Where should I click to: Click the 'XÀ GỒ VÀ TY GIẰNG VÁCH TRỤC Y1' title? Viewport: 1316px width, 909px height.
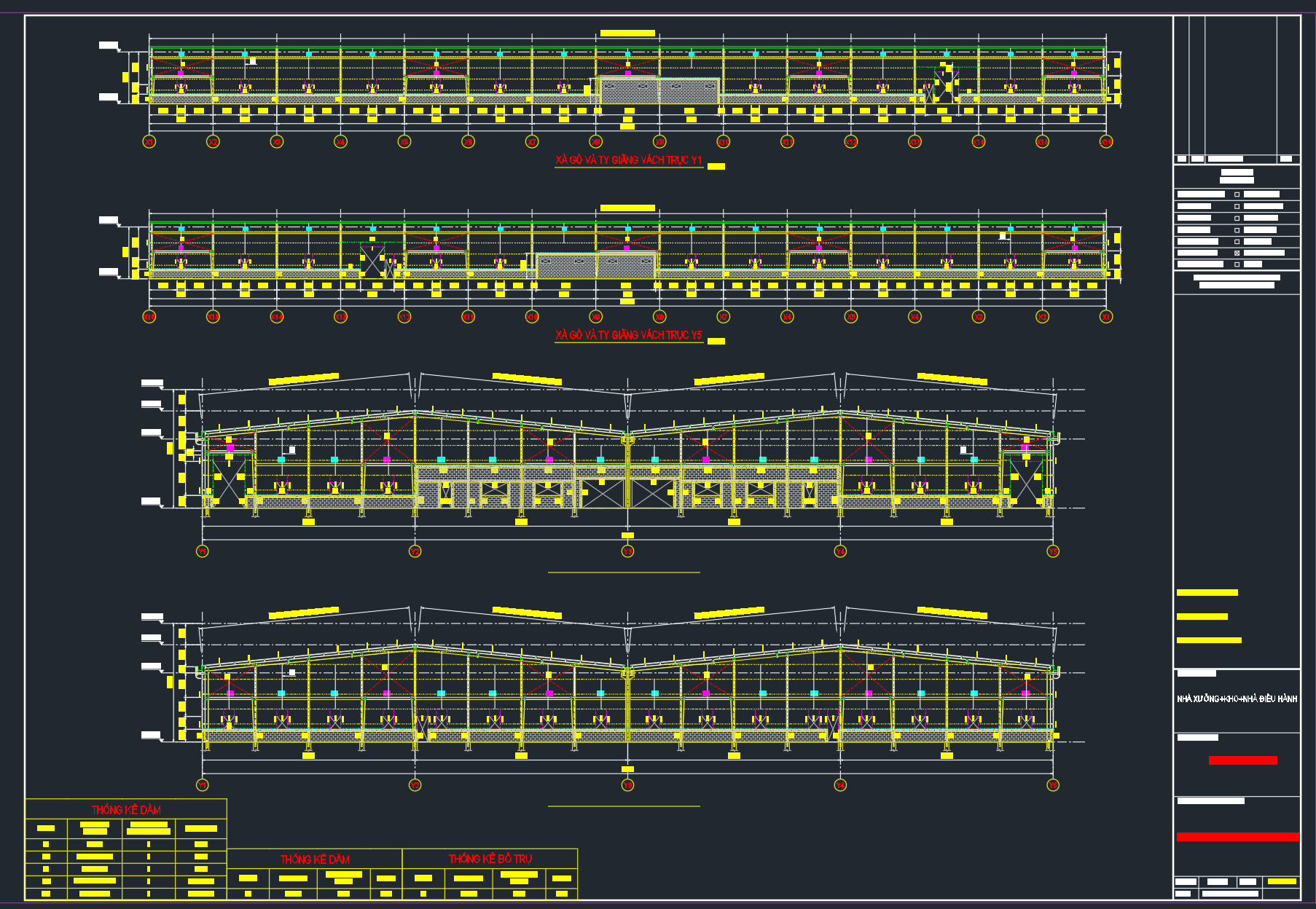pos(628,160)
